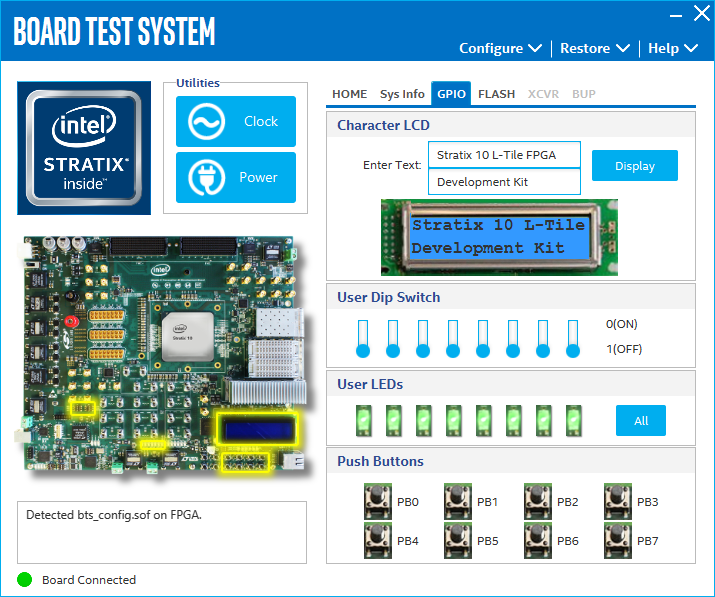Minimize the Board Test System window
This screenshot has height=597, width=715.
pos(676,16)
